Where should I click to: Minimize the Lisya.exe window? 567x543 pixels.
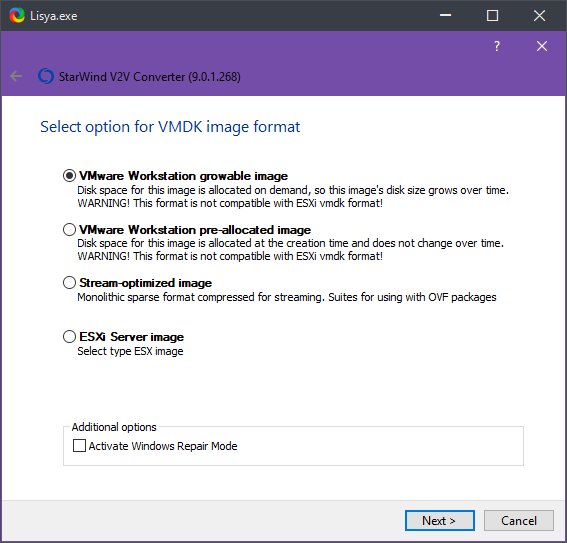click(x=446, y=16)
